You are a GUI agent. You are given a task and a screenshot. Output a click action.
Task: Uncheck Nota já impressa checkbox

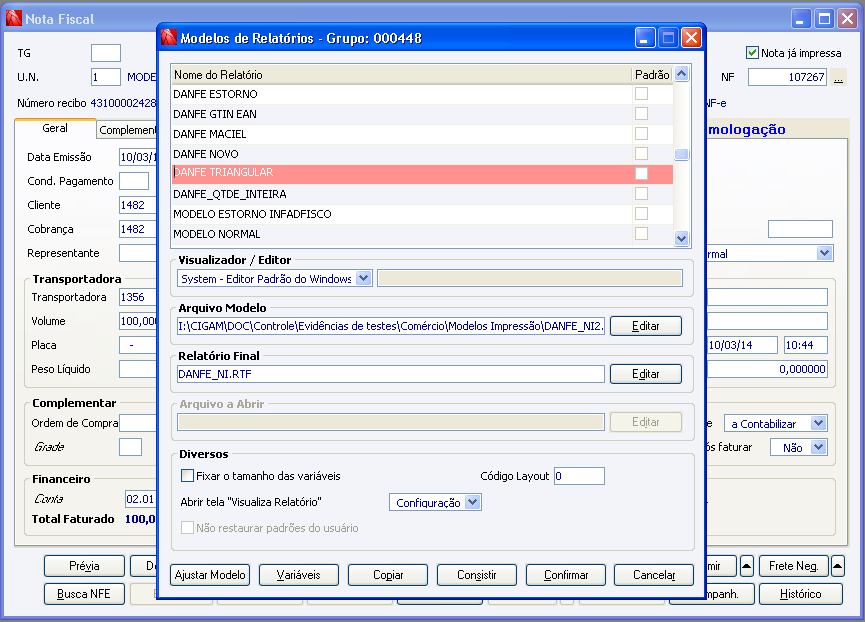pos(752,53)
